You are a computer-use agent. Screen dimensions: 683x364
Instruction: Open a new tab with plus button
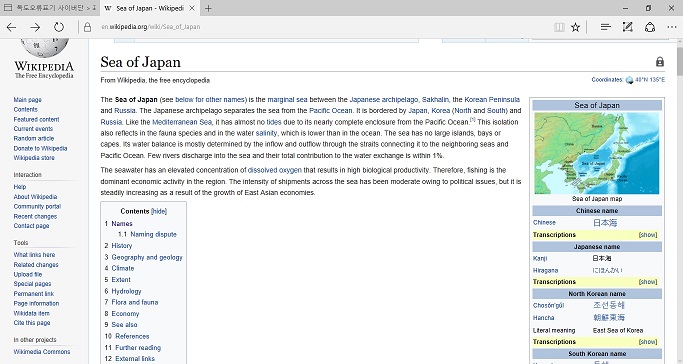point(208,8)
